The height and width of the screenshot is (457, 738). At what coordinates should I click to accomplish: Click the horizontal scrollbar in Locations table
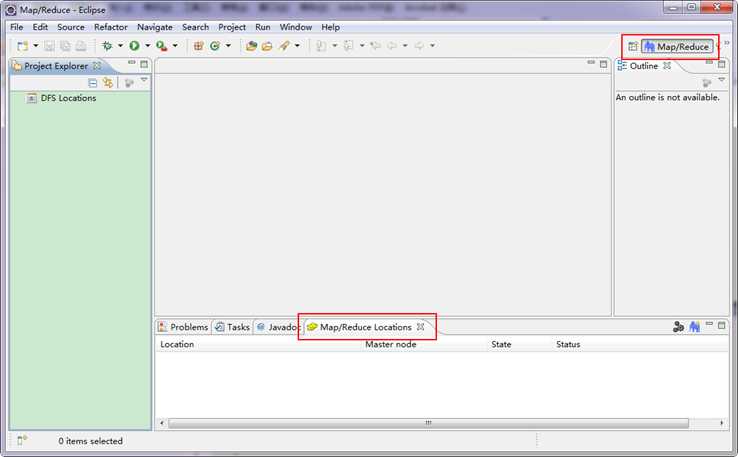coord(428,423)
